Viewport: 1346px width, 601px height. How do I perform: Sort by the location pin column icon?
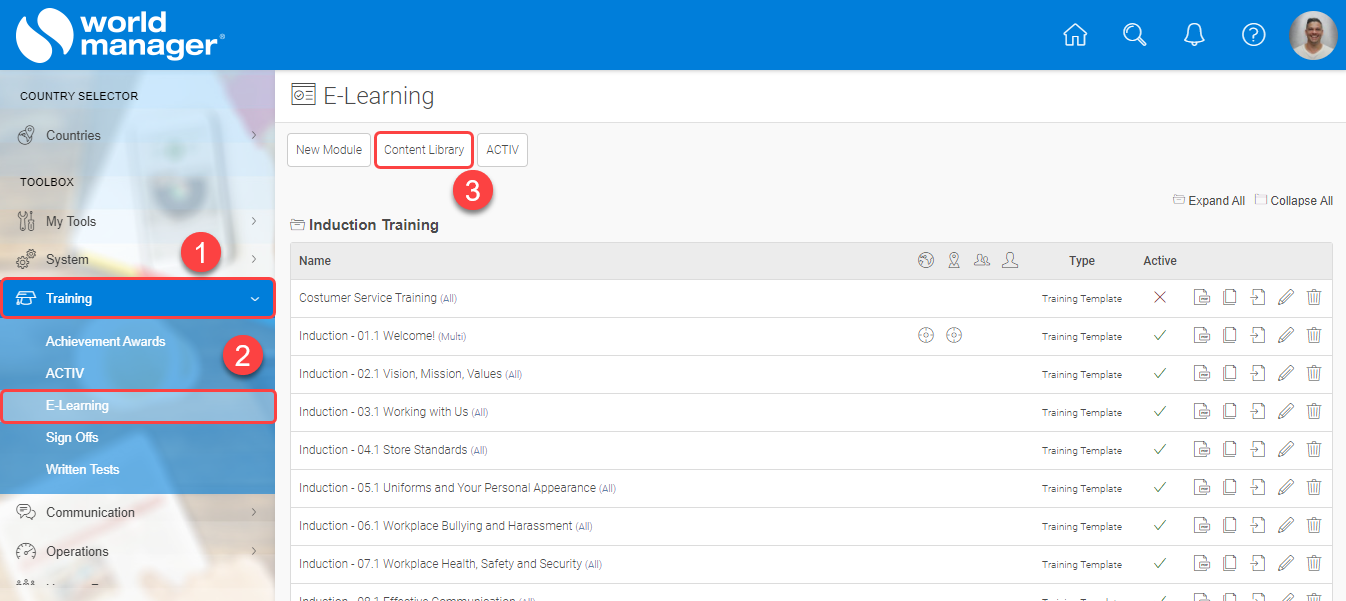coord(954,260)
